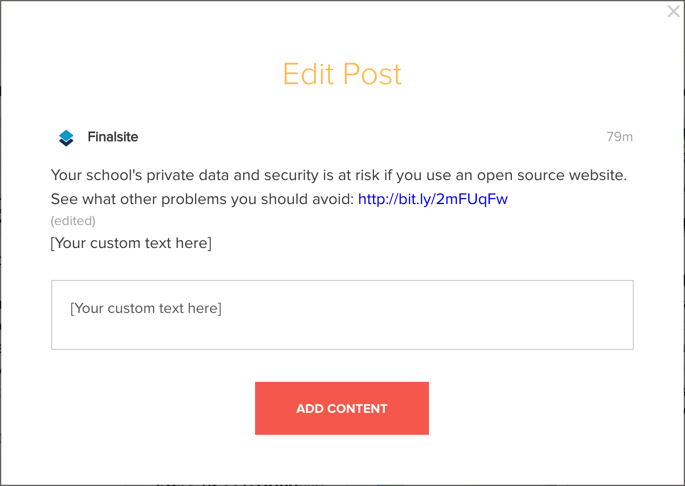
Task: Click the (edited) label under the post
Action: 73,221
